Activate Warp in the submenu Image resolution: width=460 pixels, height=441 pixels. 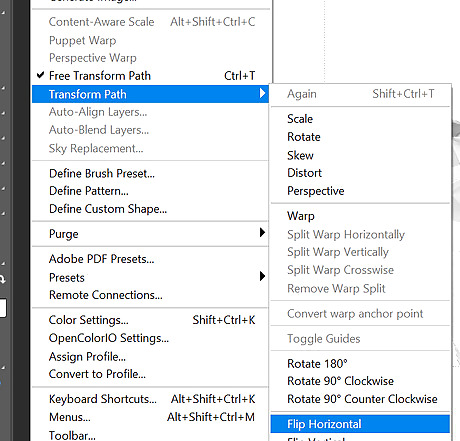[360, 216]
